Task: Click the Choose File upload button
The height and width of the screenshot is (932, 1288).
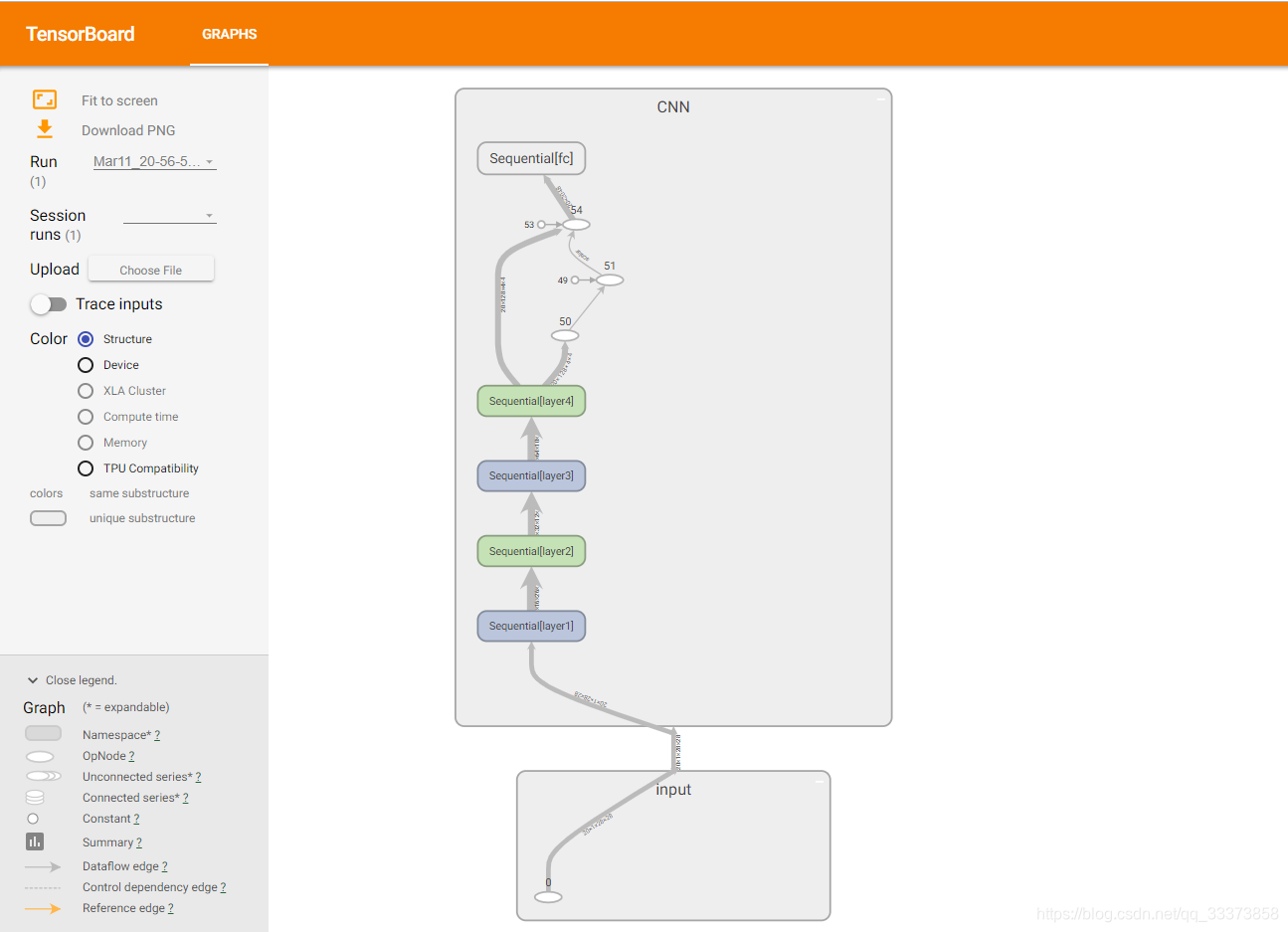Action: [150, 269]
